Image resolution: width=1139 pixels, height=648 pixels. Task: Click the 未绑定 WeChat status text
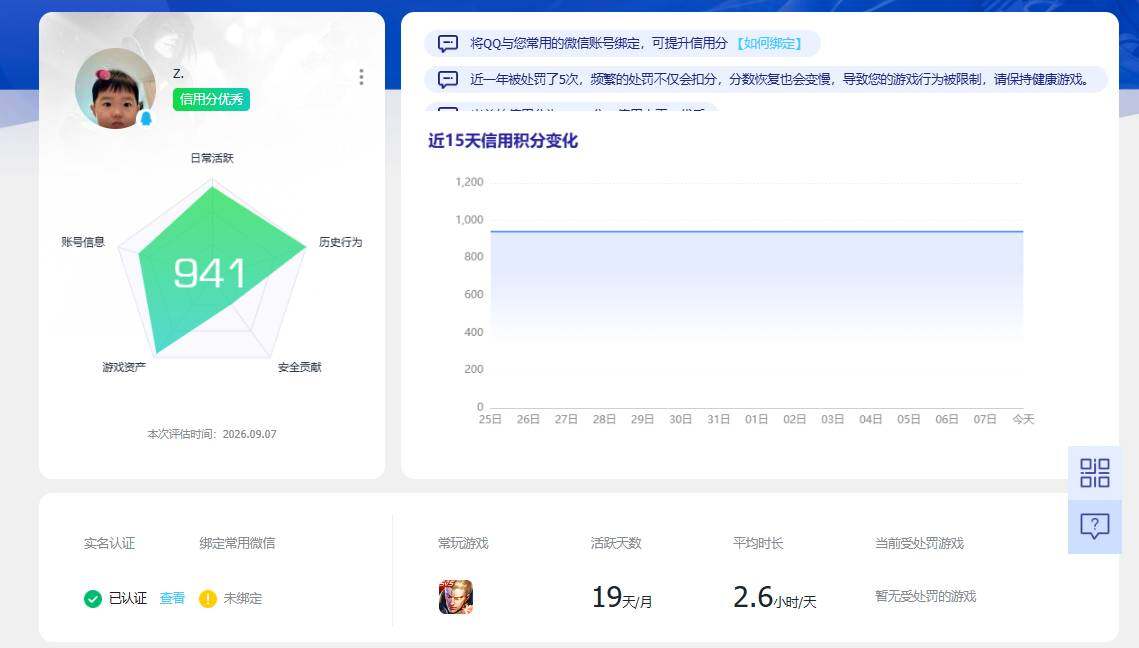[x=243, y=599]
